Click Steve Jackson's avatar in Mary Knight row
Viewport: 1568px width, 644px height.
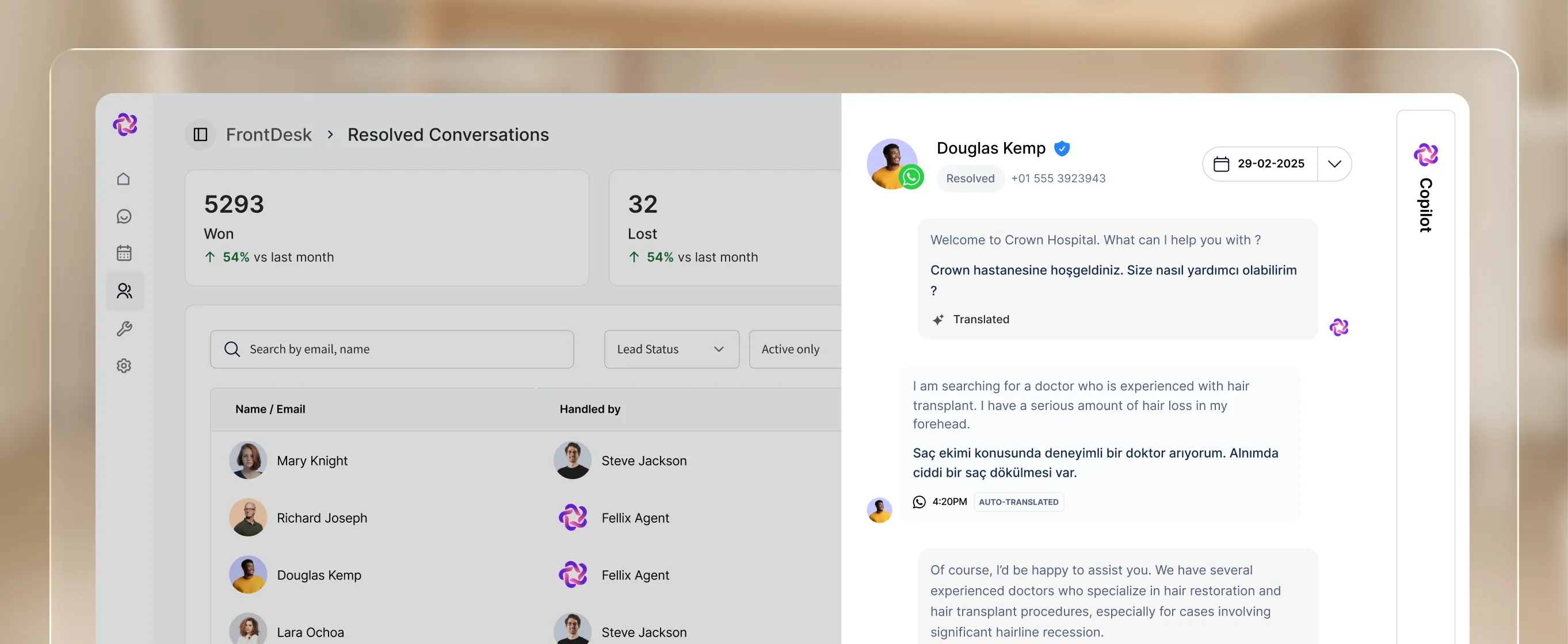(x=572, y=460)
